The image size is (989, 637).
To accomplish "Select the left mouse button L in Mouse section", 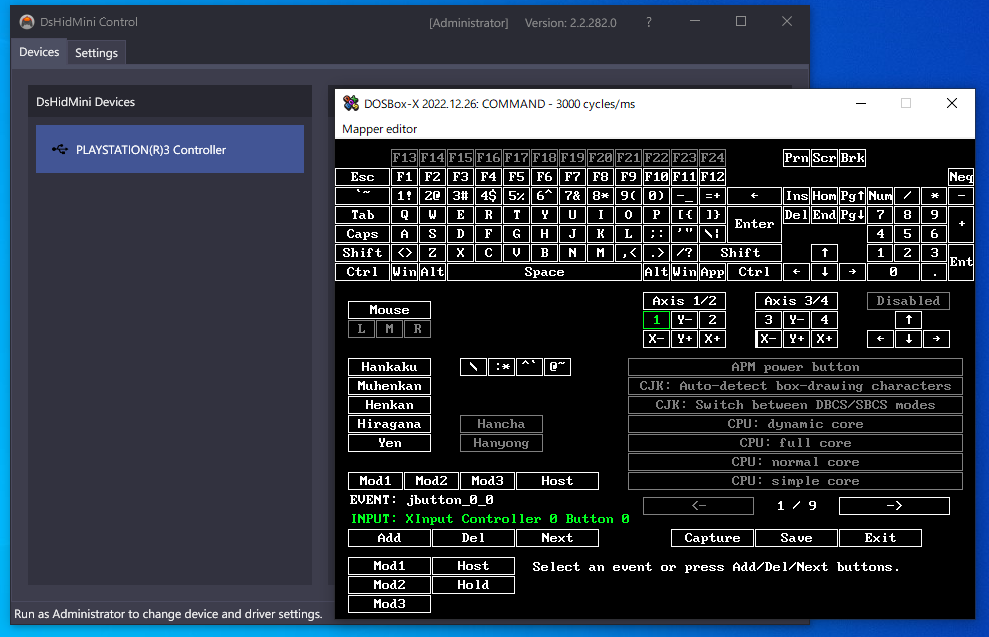I will pyautogui.click(x=360, y=328).
